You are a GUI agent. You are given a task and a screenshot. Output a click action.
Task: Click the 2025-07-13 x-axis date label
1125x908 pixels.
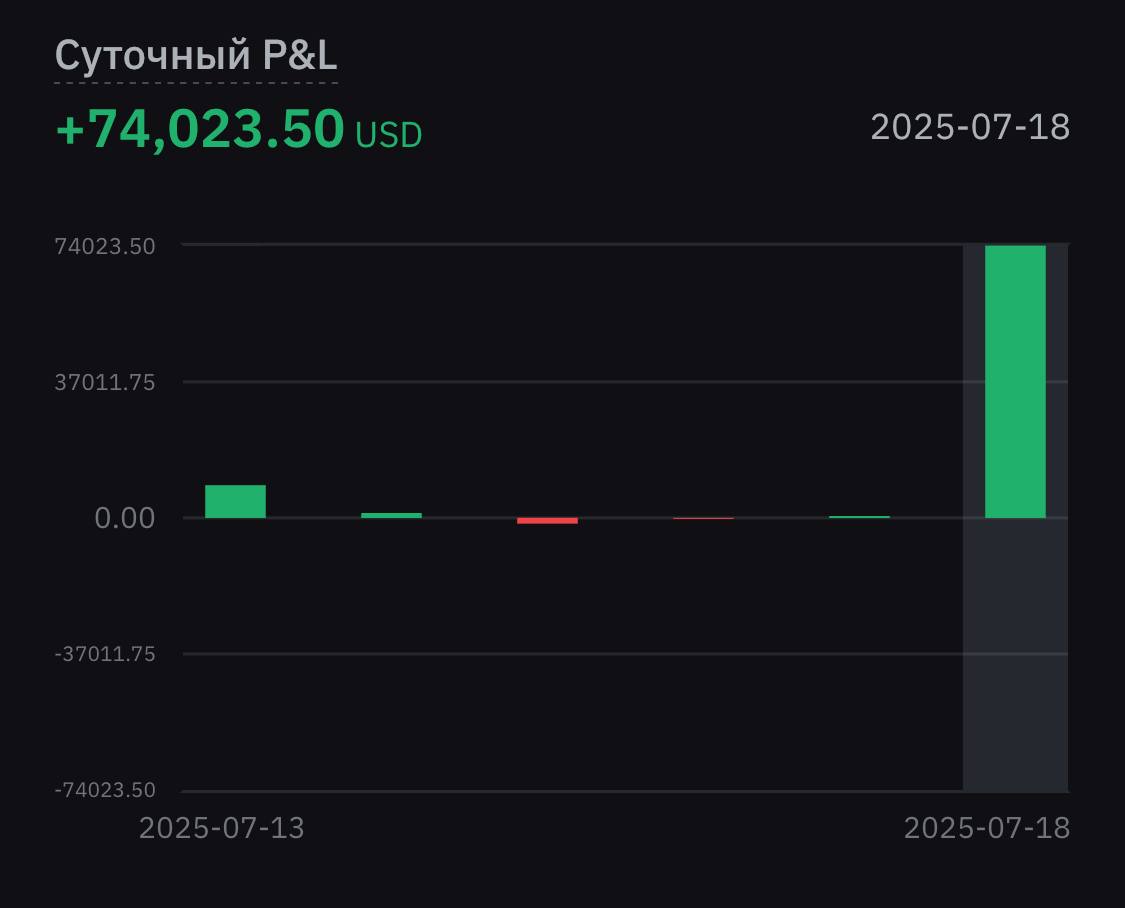(x=222, y=828)
